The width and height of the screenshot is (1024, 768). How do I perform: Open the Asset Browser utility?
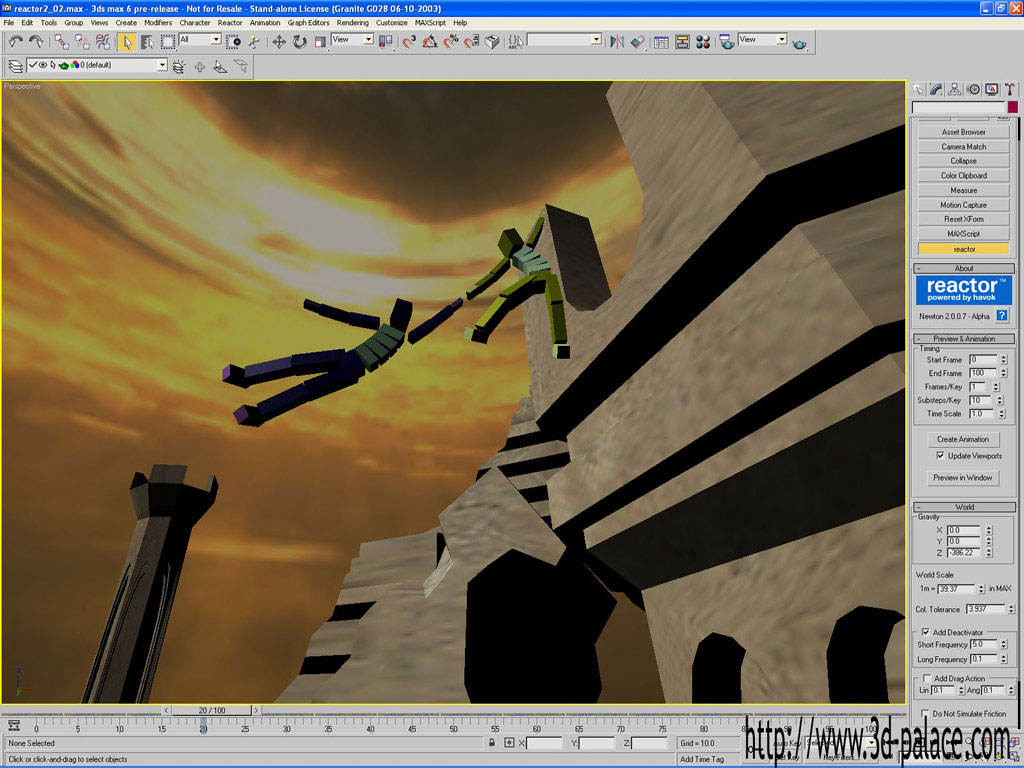[x=963, y=132]
